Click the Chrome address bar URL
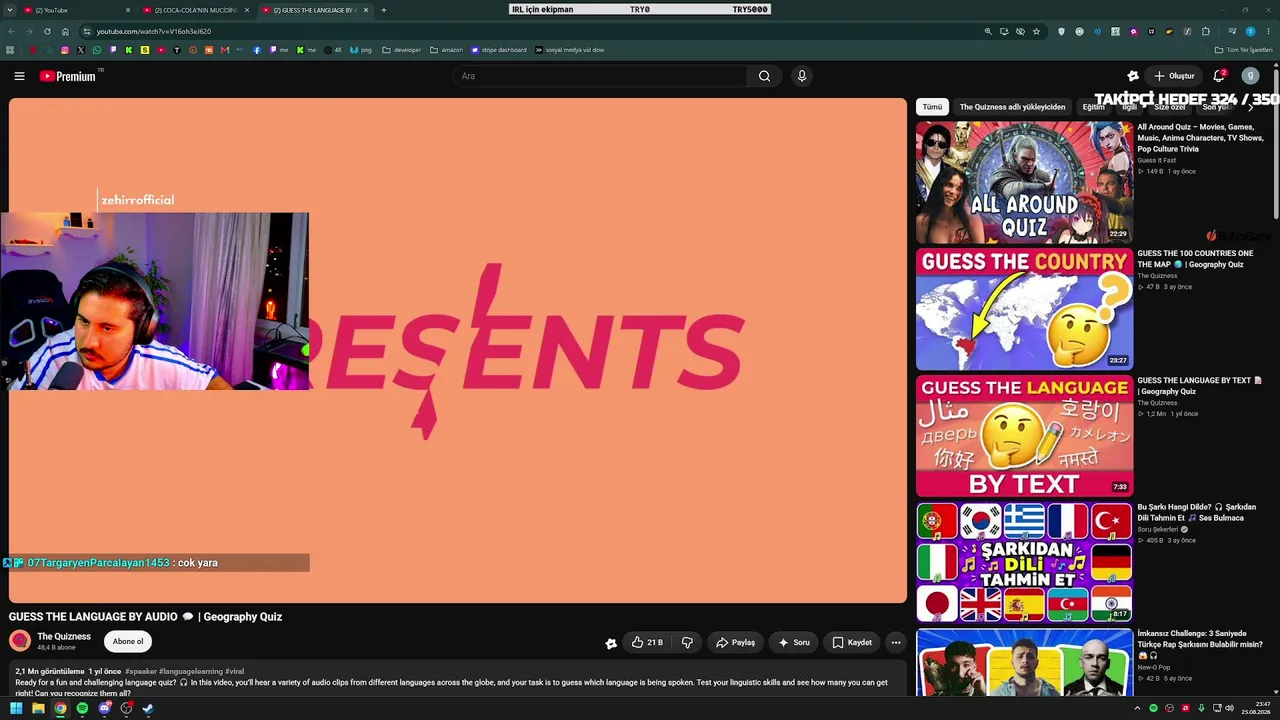The width and height of the screenshot is (1280, 720). pos(154,31)
